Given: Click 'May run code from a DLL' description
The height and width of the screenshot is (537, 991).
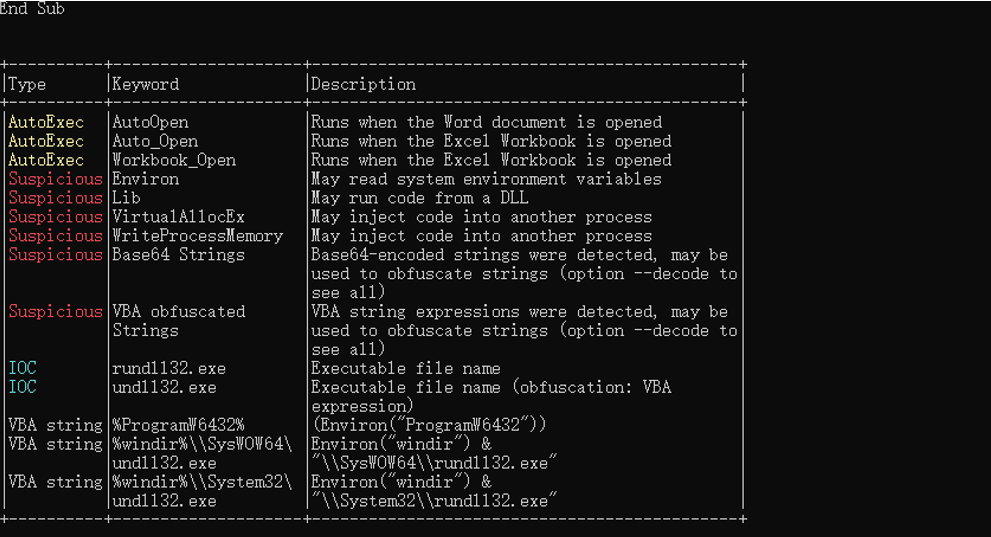Looking at the screenshot, I should [420, 198].
